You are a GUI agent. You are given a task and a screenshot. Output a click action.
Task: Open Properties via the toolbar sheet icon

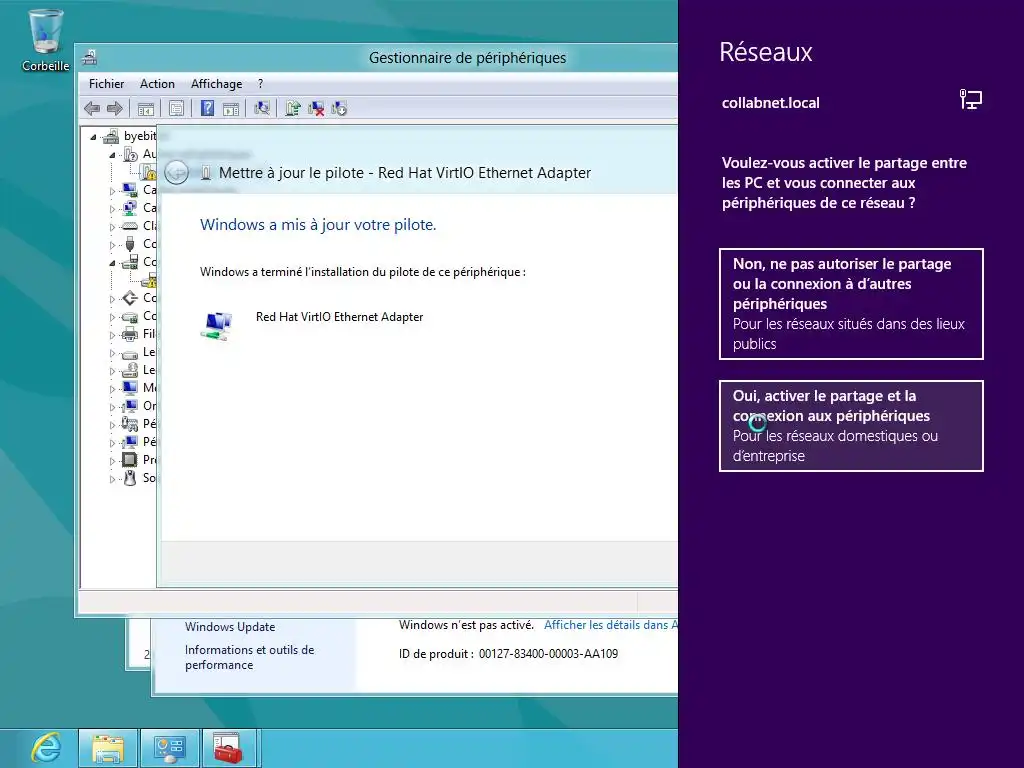pos(176,108)
